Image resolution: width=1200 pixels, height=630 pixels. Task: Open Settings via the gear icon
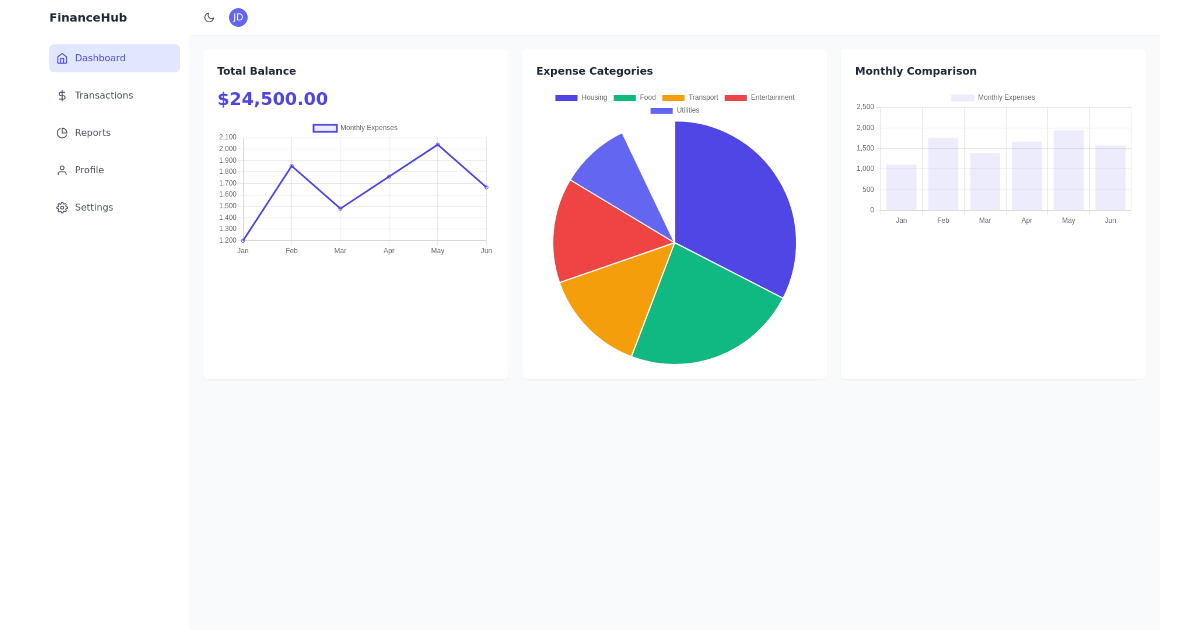click(x=62, y=207)
